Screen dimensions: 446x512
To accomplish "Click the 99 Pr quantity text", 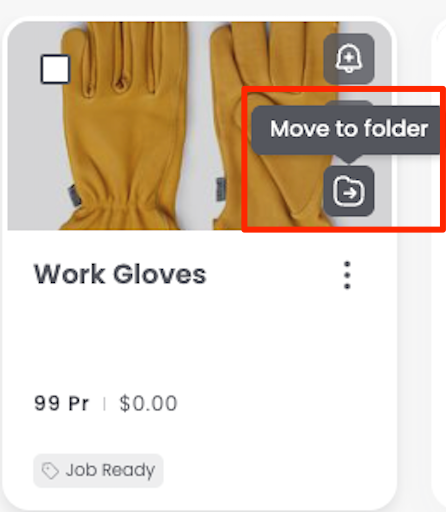I will (x=62, y=403).
